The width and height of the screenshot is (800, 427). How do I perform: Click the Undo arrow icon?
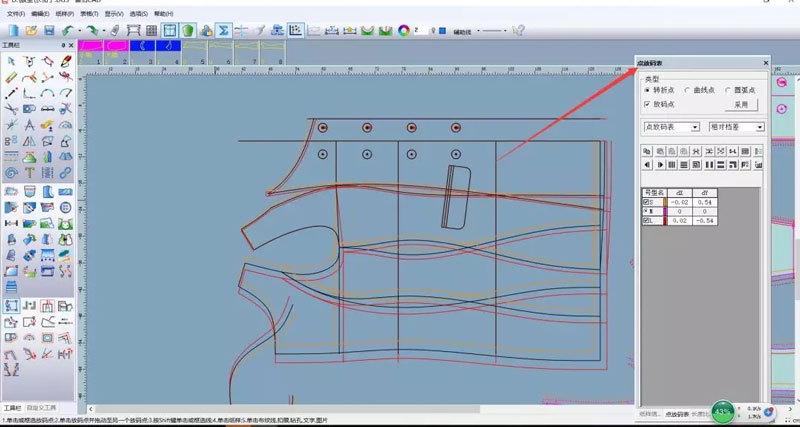pyautogui.click(x=68, y=31)
